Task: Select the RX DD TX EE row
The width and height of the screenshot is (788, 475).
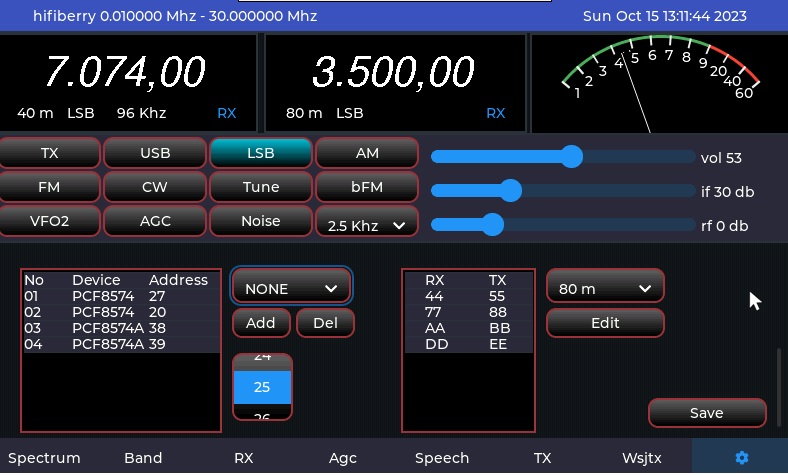Action: tap(468, 344)
